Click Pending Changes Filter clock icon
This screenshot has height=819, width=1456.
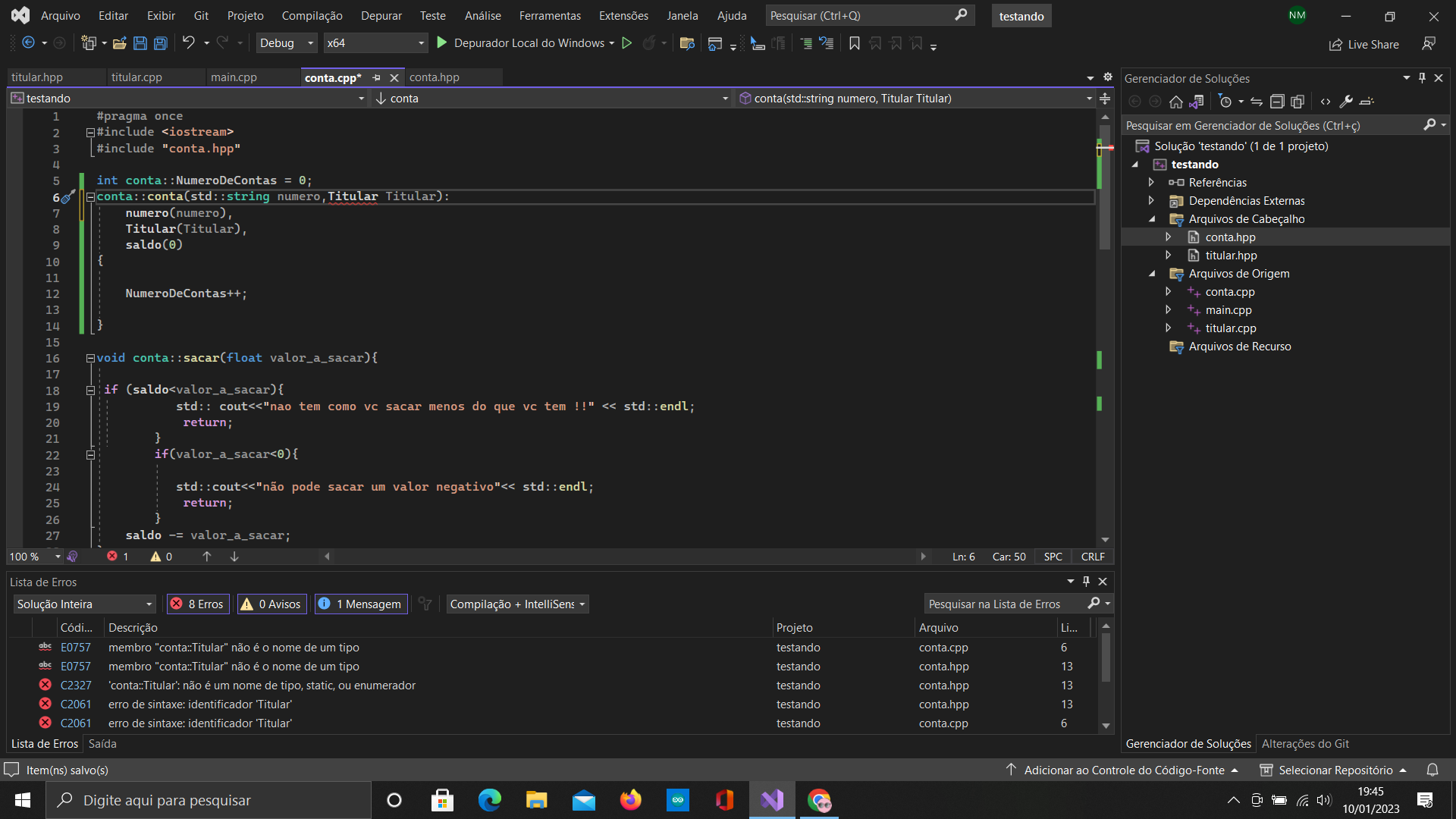1225,102
